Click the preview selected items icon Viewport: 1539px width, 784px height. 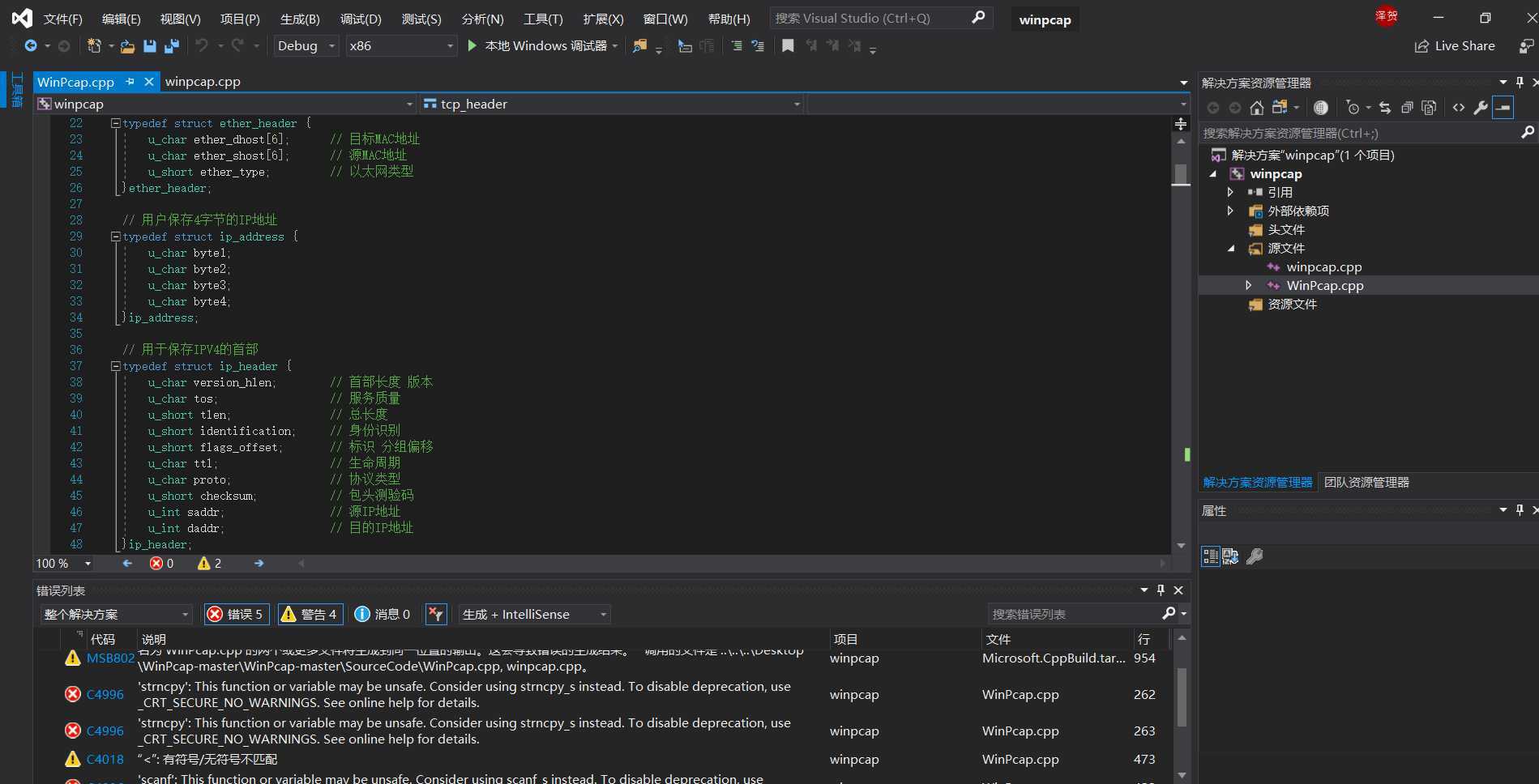1503,108
